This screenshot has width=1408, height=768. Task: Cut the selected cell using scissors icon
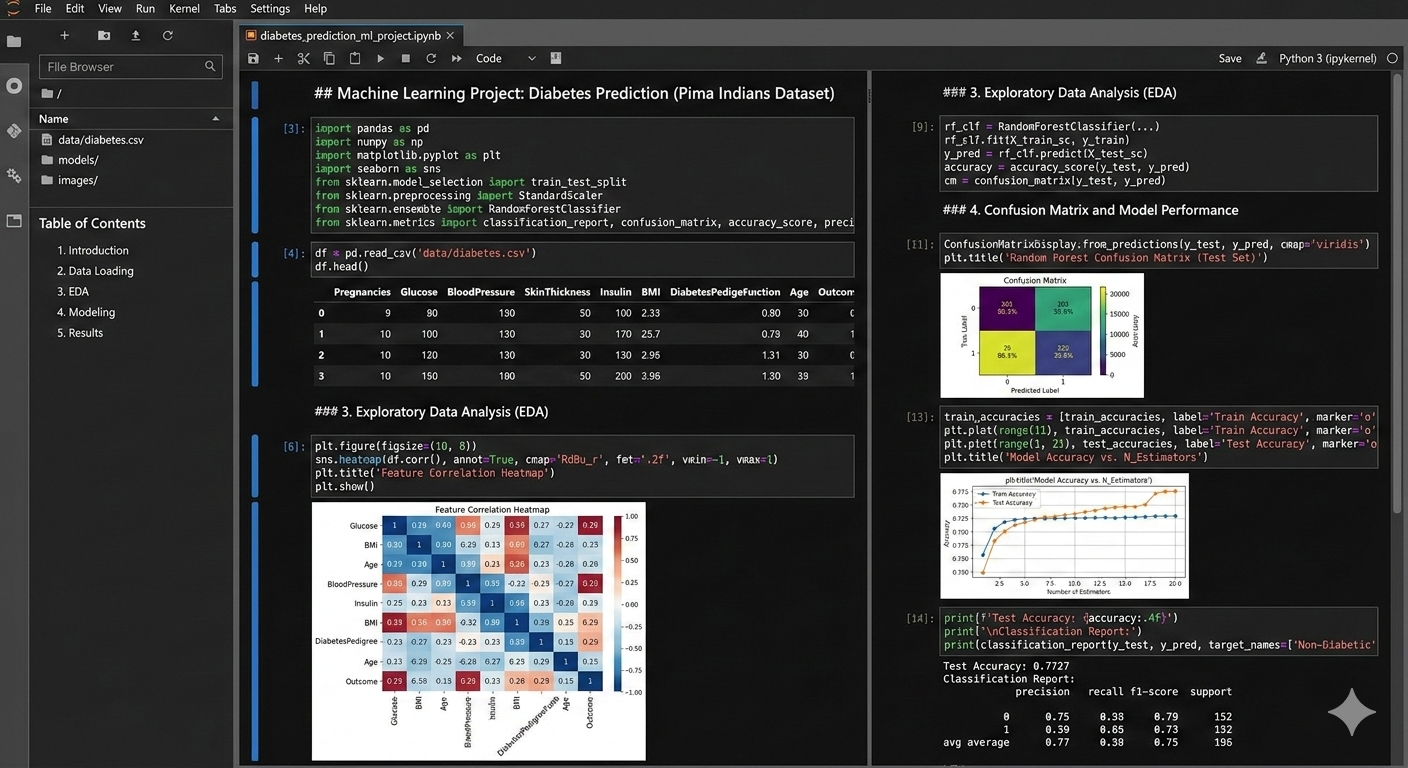(304, 59)
